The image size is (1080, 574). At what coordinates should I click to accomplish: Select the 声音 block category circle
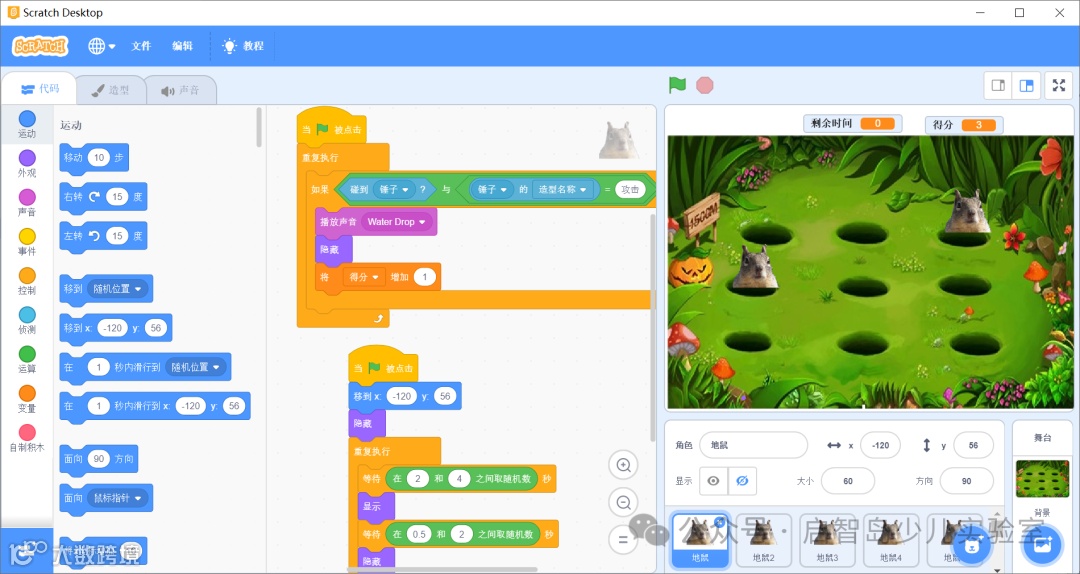coord(27,197)
